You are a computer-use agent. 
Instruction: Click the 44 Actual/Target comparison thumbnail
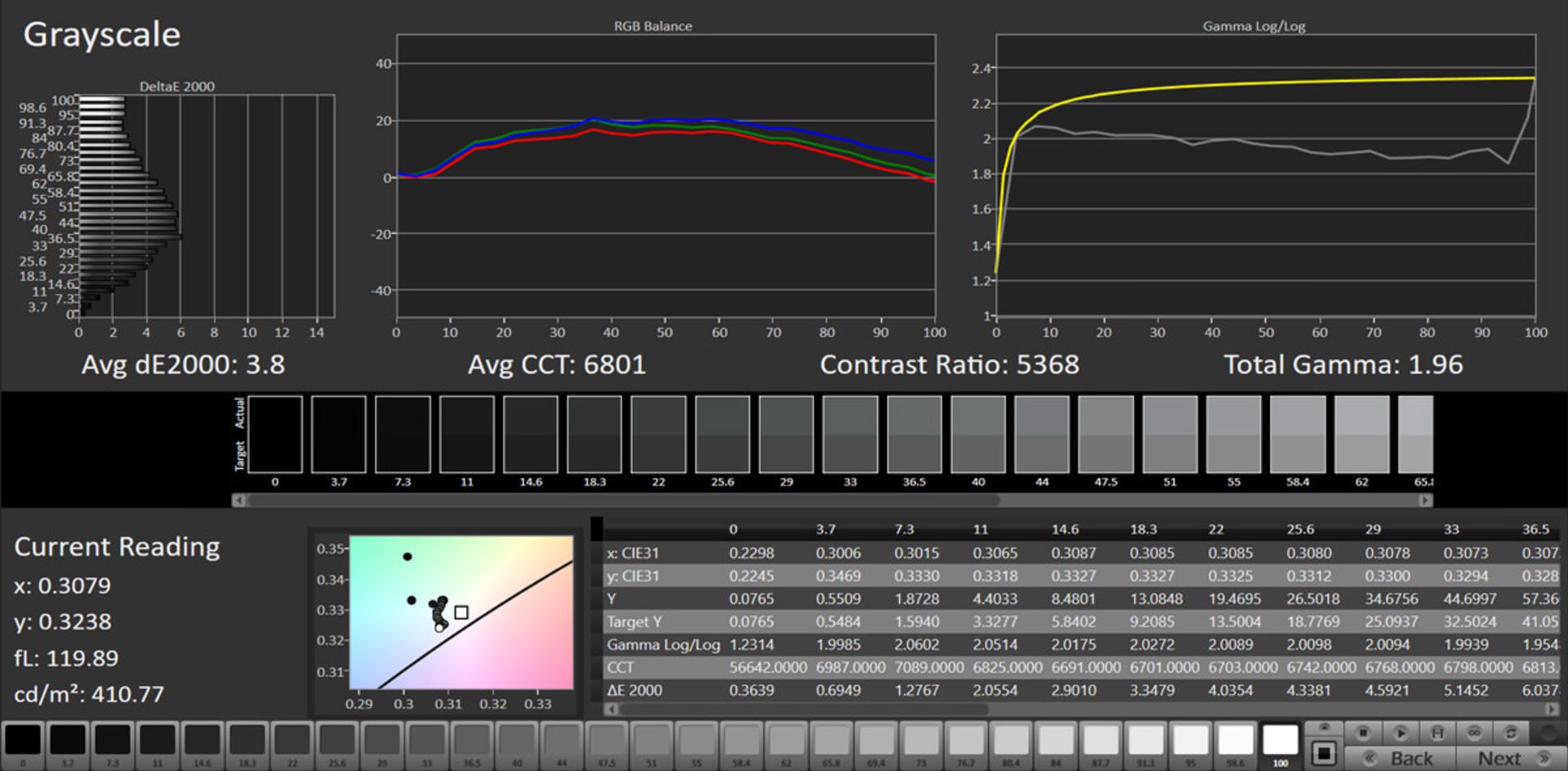[1041, 435]
